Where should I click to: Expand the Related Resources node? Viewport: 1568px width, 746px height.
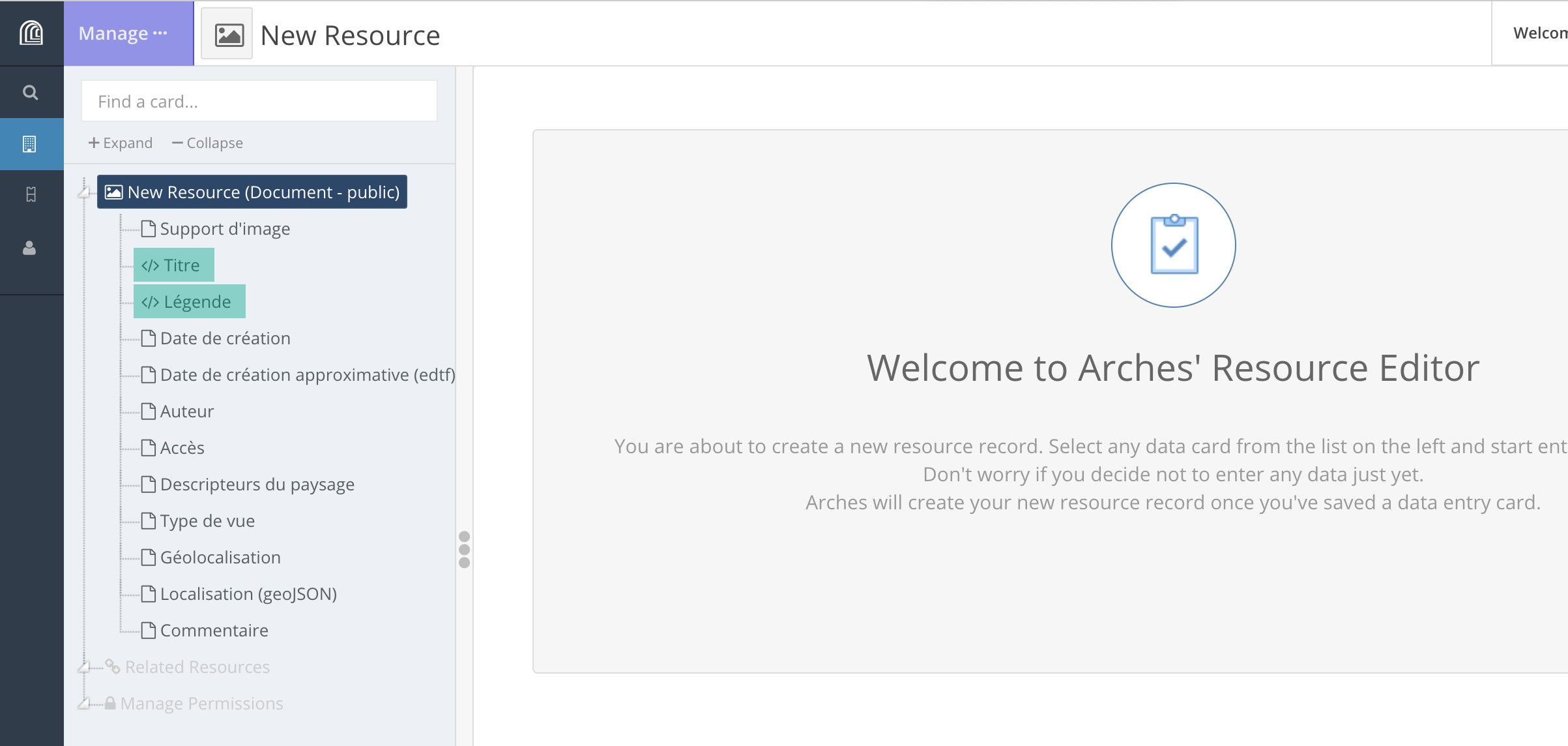point(85,666)
